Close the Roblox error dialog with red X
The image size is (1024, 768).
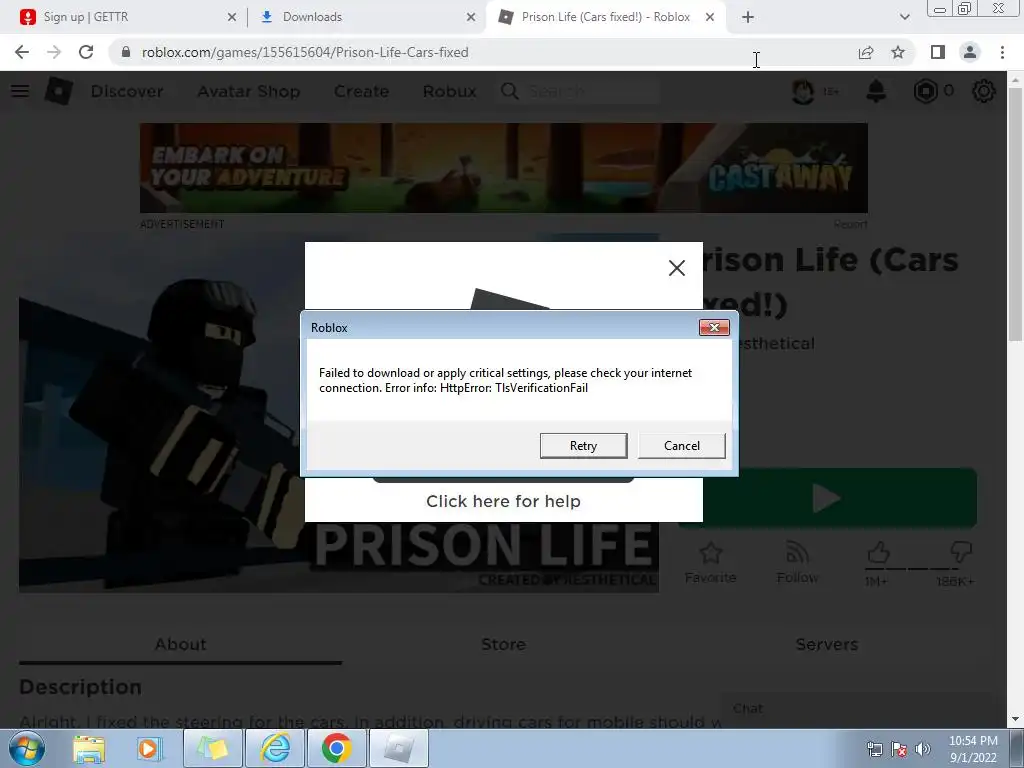714,327
